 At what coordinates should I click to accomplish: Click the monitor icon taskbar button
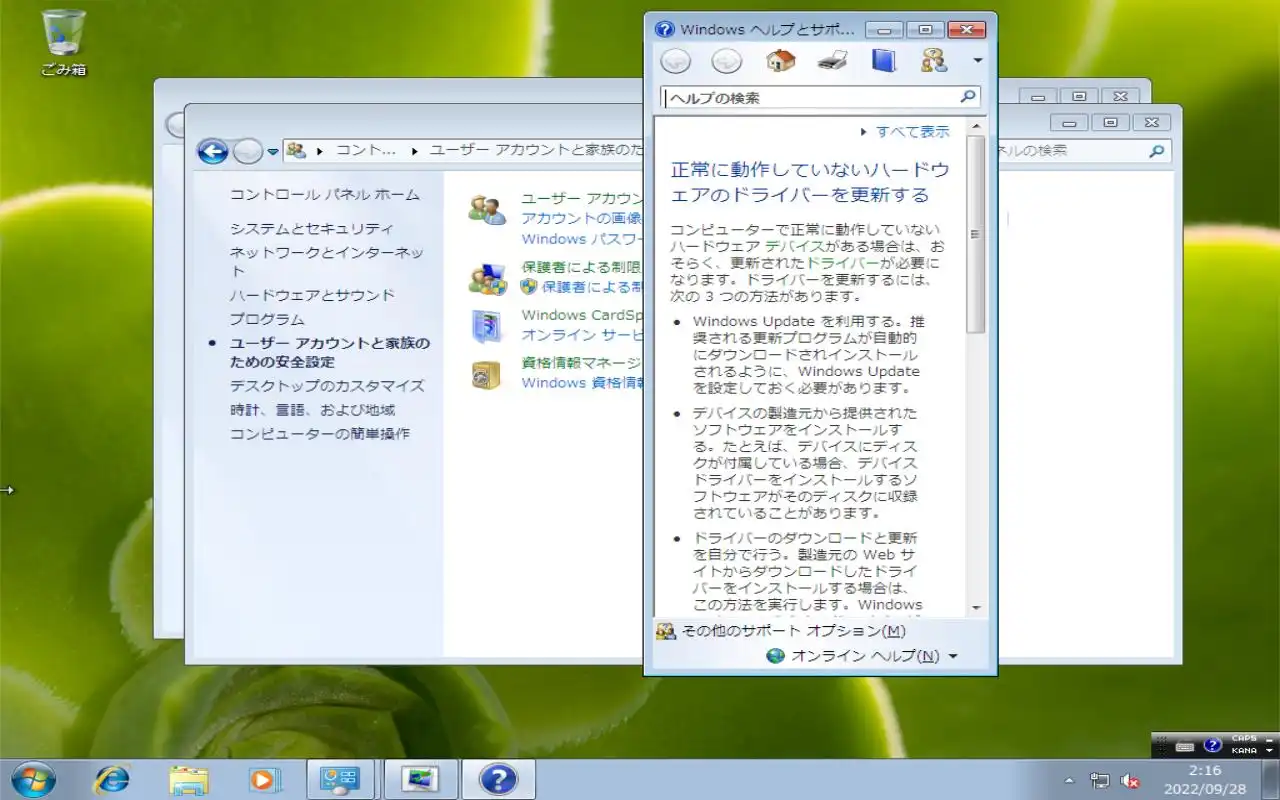pyautogui.click(x=420, y=779)
